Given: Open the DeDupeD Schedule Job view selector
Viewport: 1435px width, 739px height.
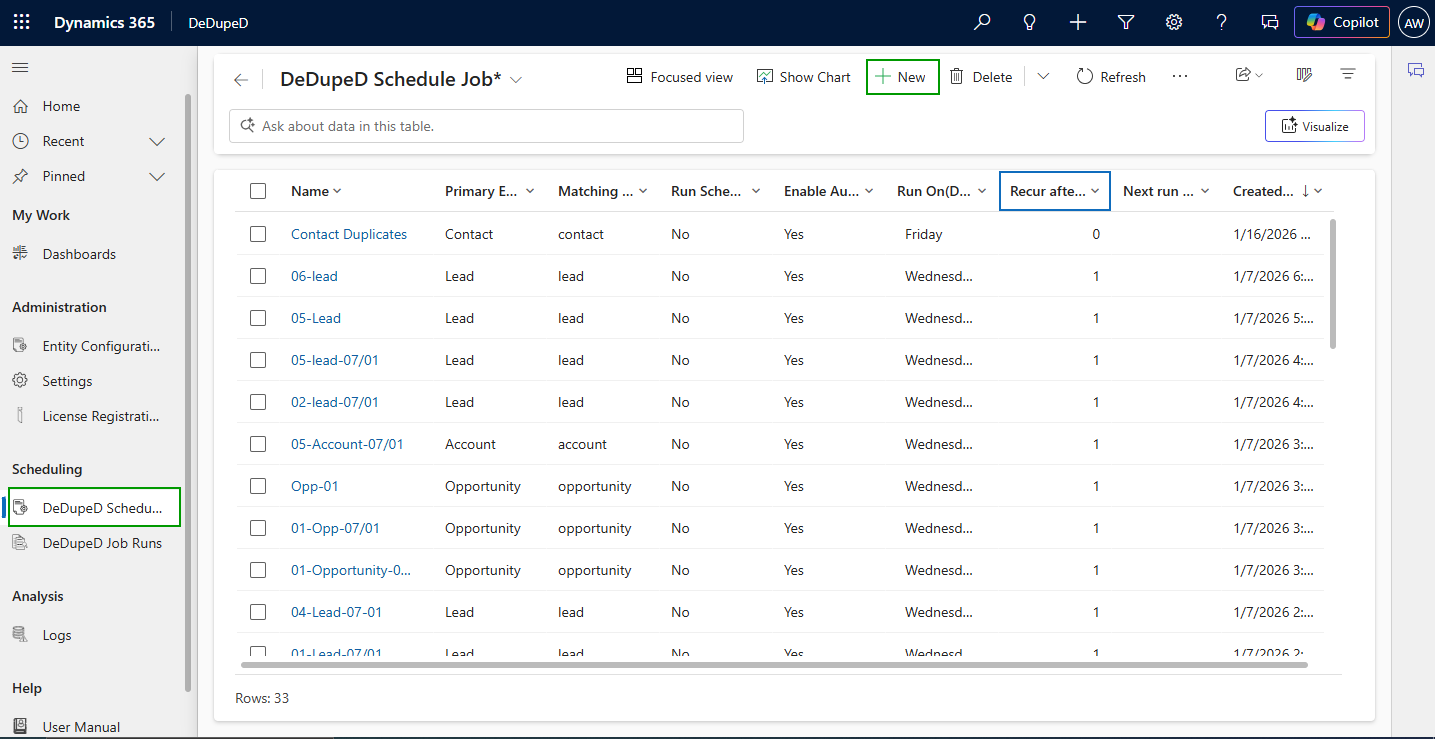Looking at the screenshot, I should (516, 80).
